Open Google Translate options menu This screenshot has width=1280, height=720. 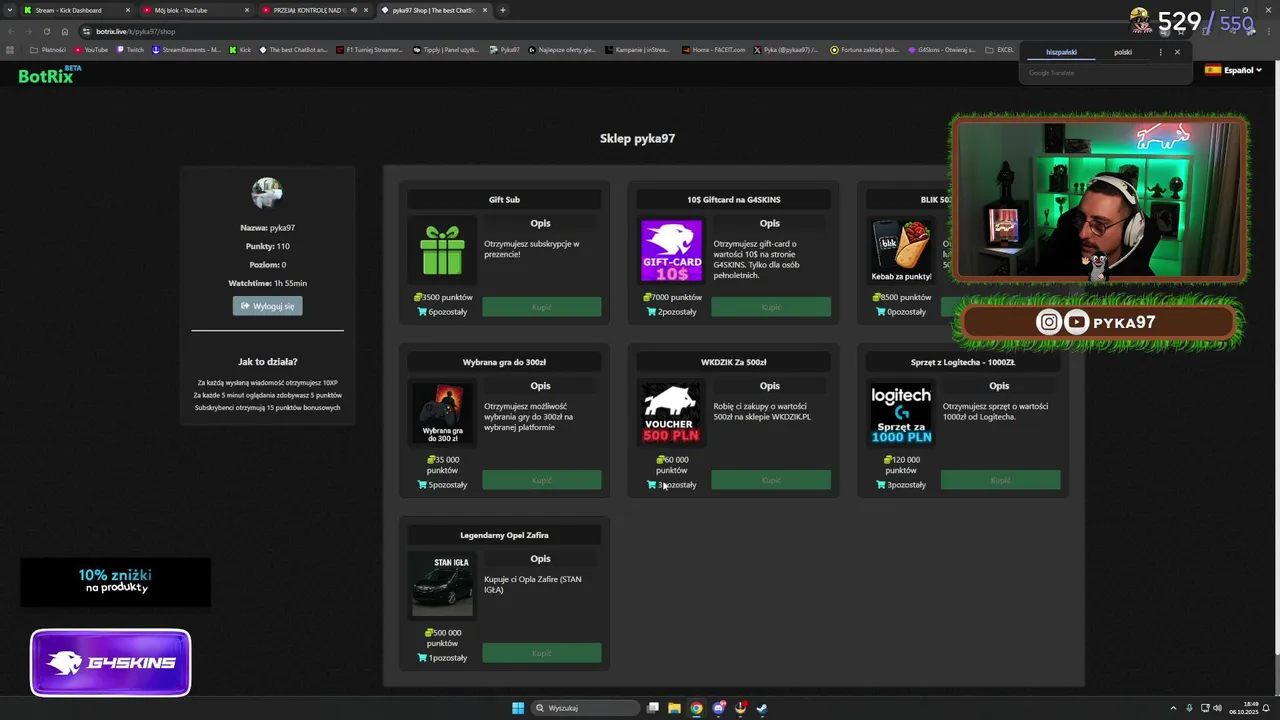click(x=1160, y=52)
